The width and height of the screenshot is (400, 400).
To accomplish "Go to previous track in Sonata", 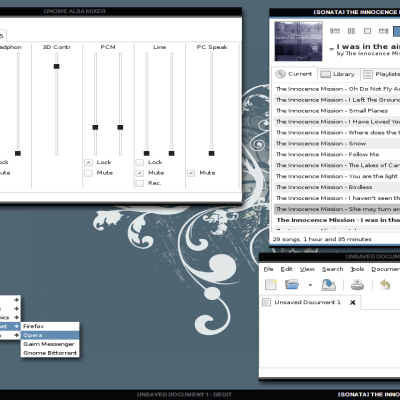I will [335, 31].
